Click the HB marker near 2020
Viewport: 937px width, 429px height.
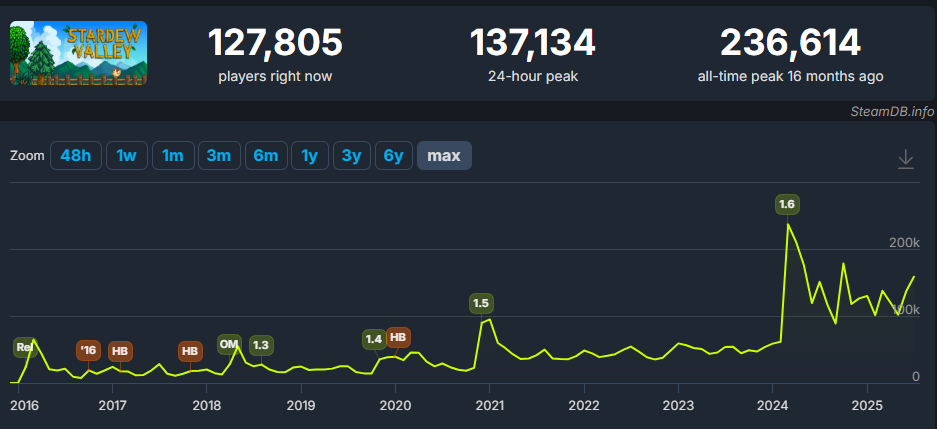[x=398, y=338]
